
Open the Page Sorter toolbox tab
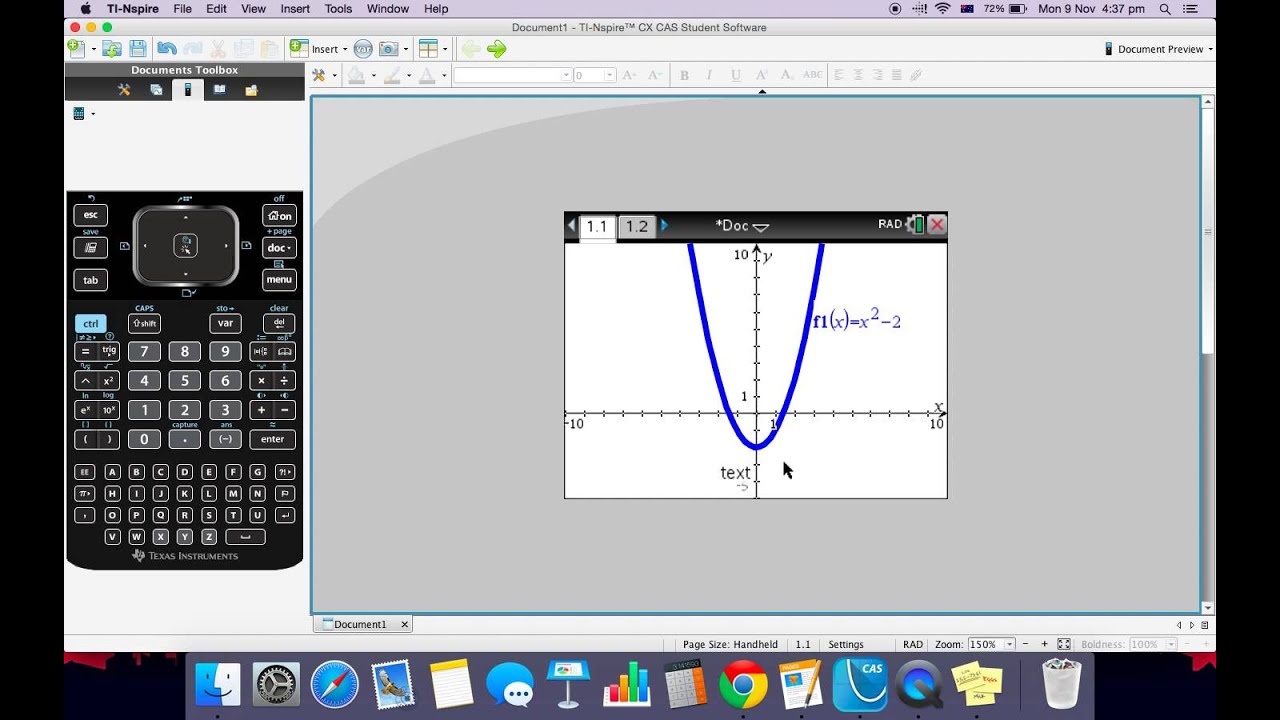156,90
